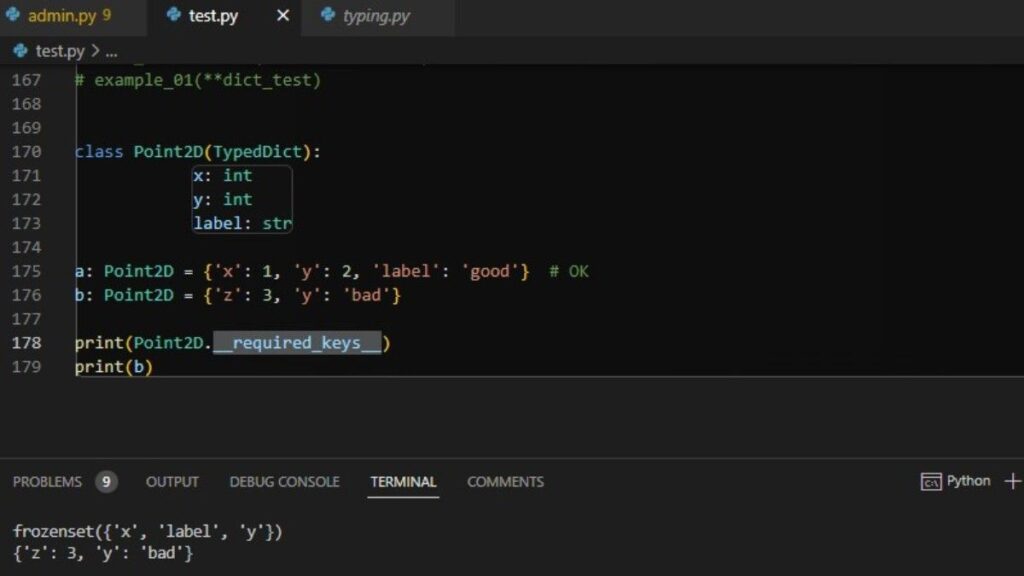Click test.py in the breadcrumb bar
1024x576 pixels.
click(59, 51)
